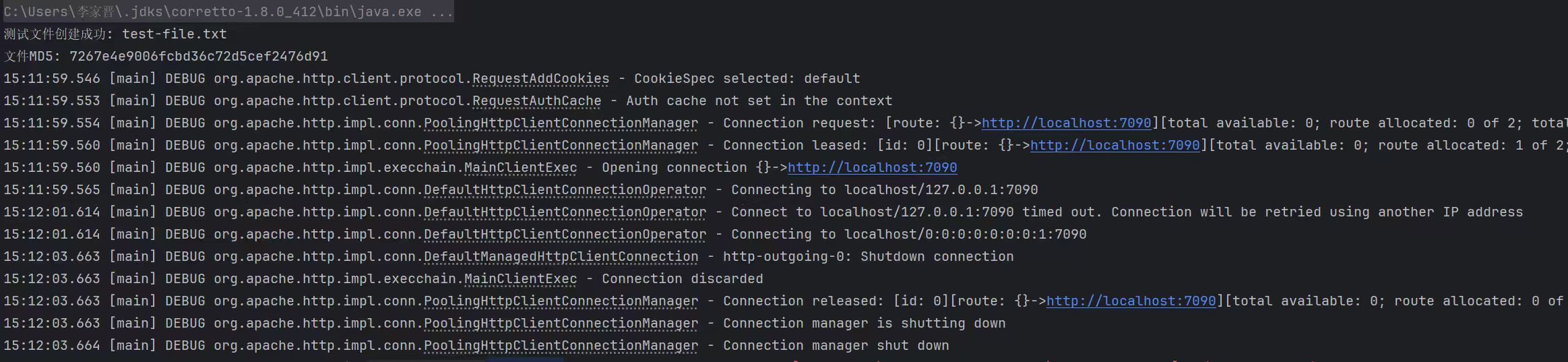Click PoolingHttpClientConnectionManager on the shutting down line
Image resolution: width=1568 pixels, height=362 pixels.
pyautogui.click(x=561, y=324)
